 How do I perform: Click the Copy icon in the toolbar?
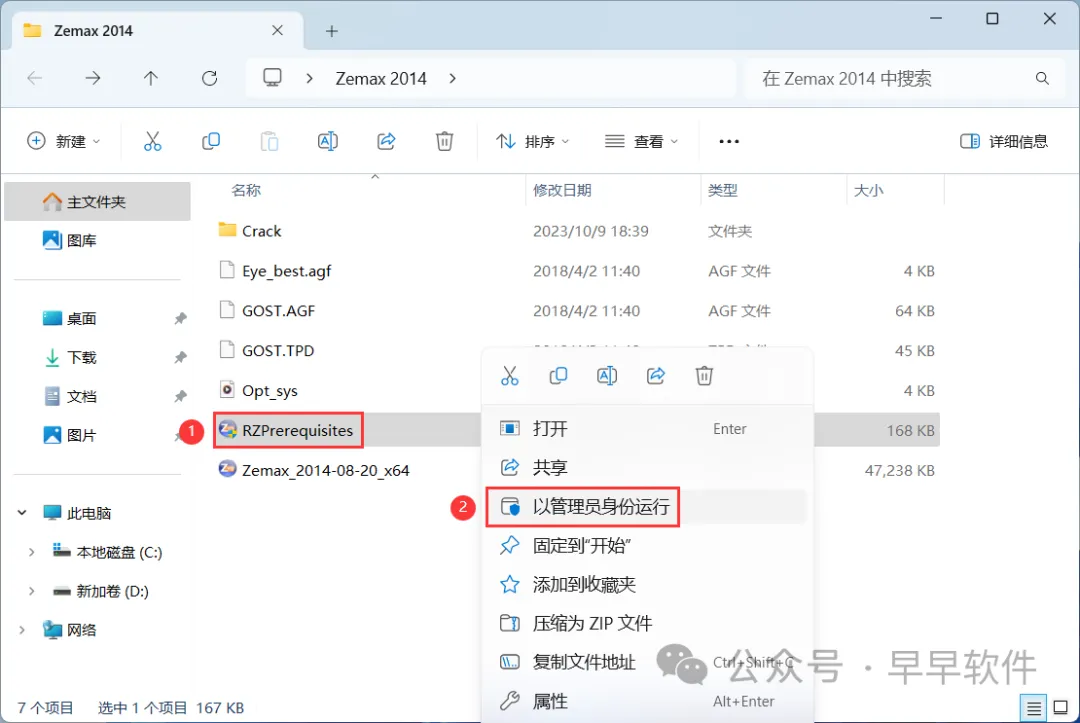pos(211,141)
